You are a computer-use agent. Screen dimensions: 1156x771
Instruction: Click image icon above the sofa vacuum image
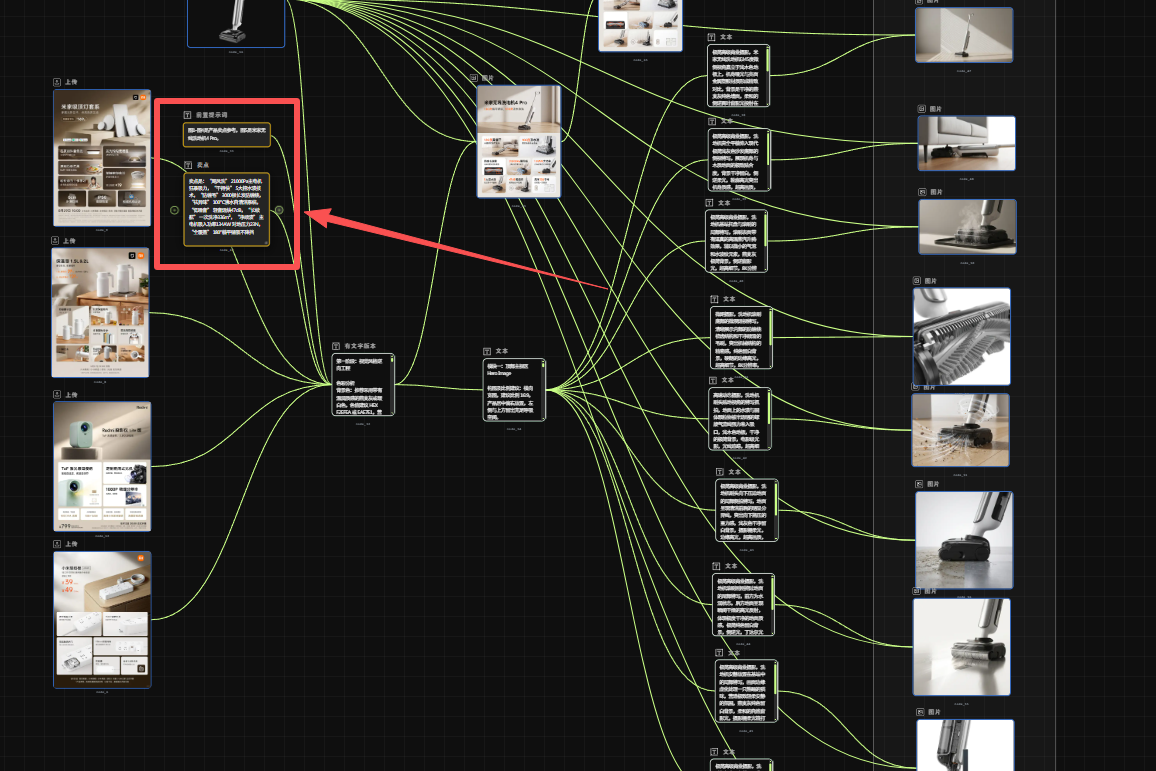tap(921, 108)
